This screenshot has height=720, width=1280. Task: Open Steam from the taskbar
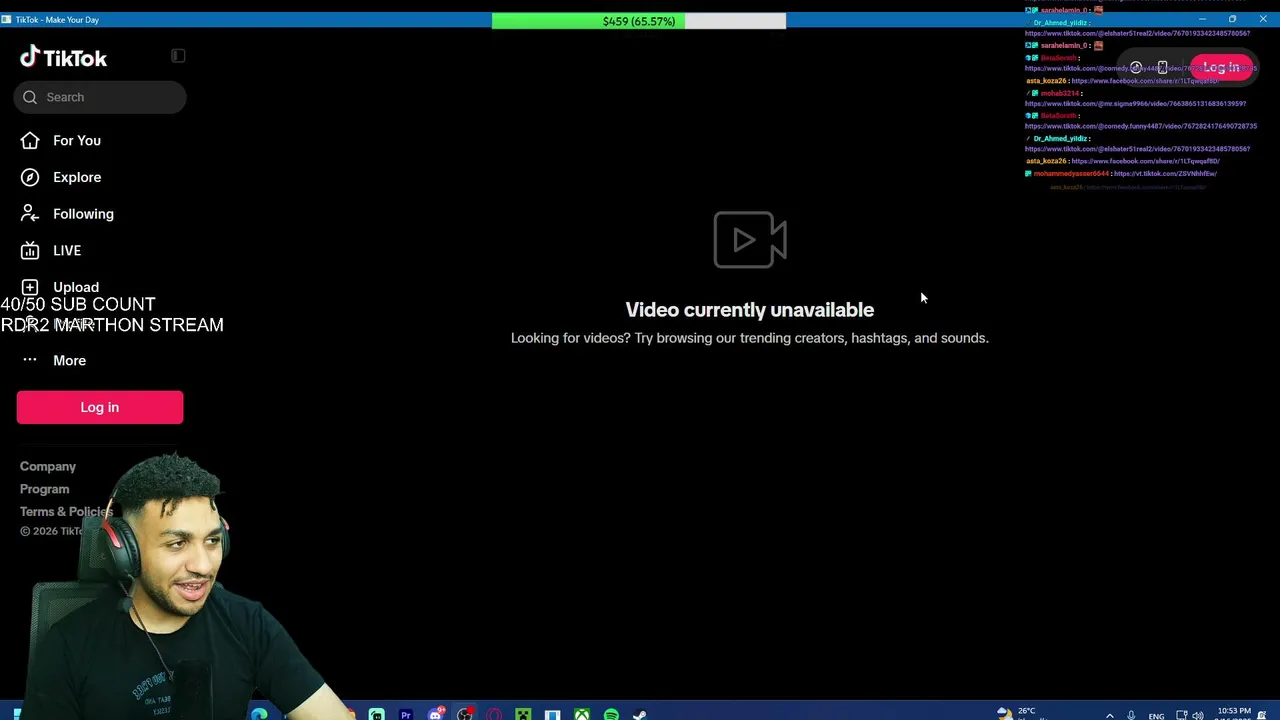coord(640,714)
